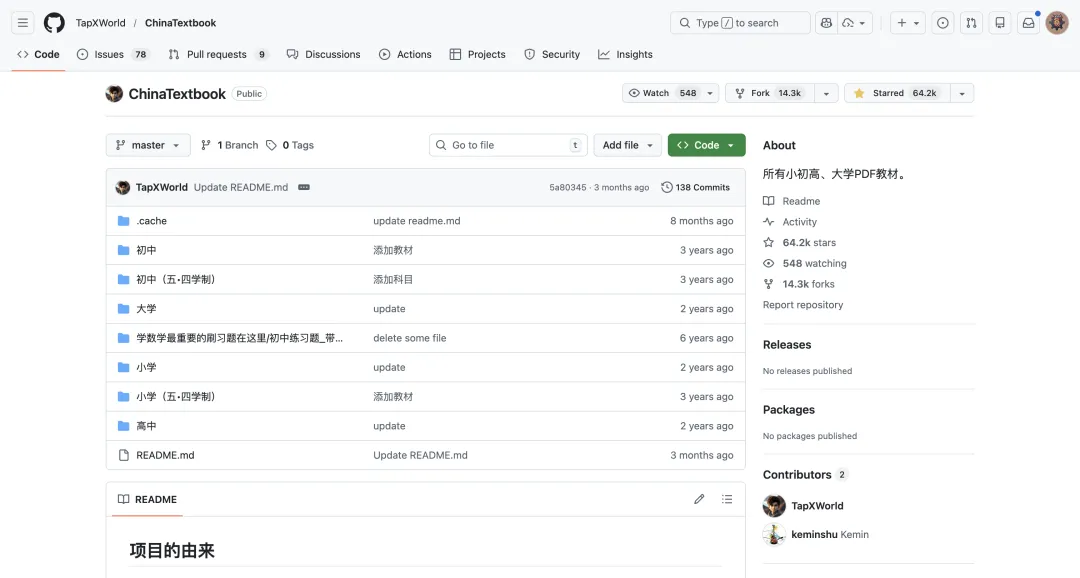Open the Insights tab
The image size is (1080, 578).
click(625, 54)
